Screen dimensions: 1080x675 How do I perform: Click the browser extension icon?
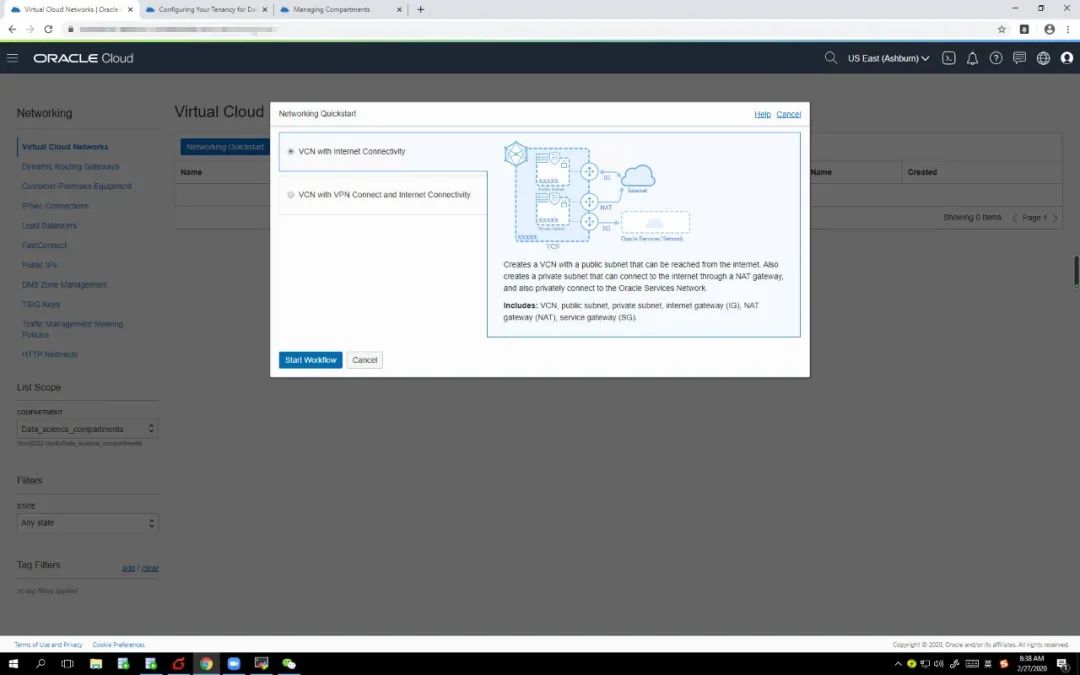click(1024, 29)
